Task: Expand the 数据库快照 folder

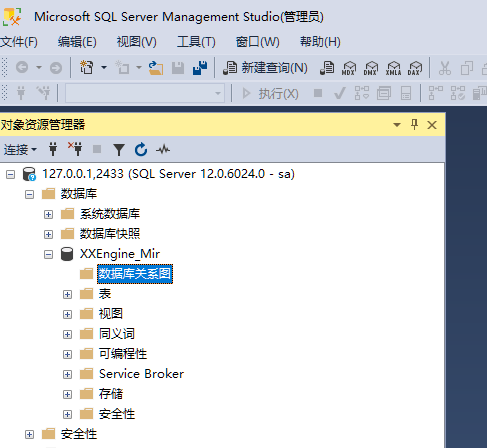Action: click(x=48, y=234)
